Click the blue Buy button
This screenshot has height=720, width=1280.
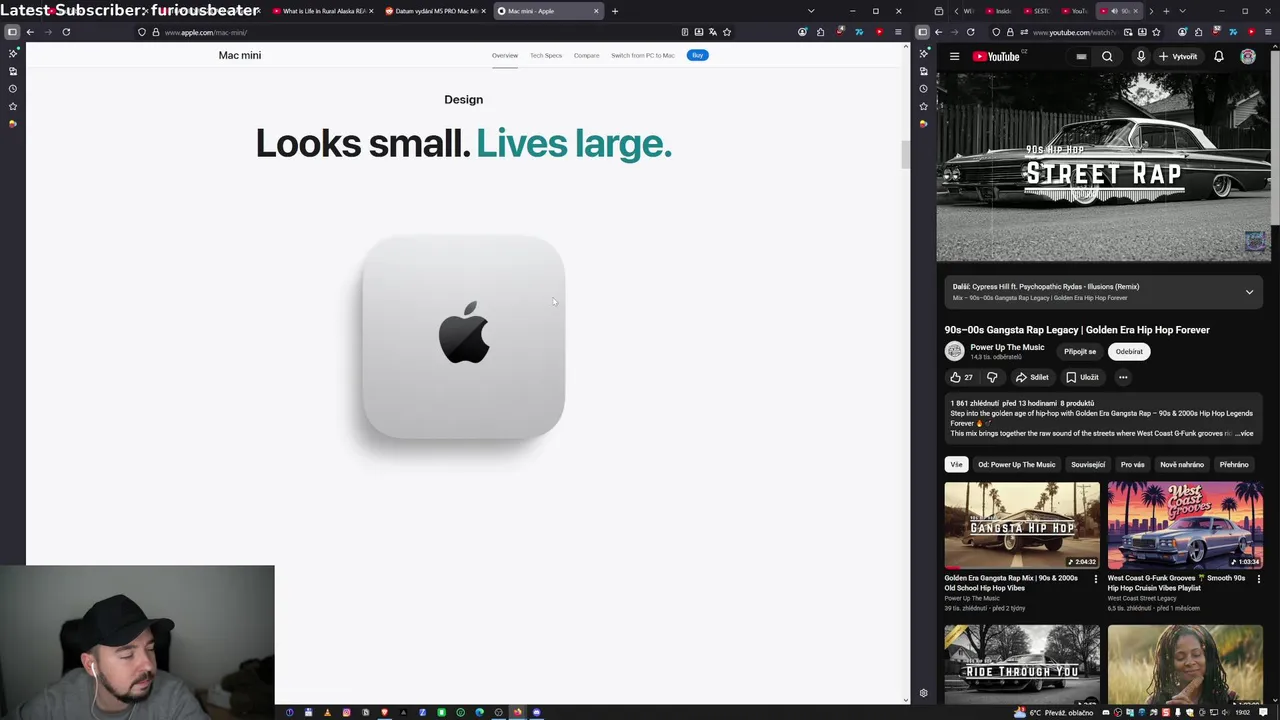pos(698,55)
